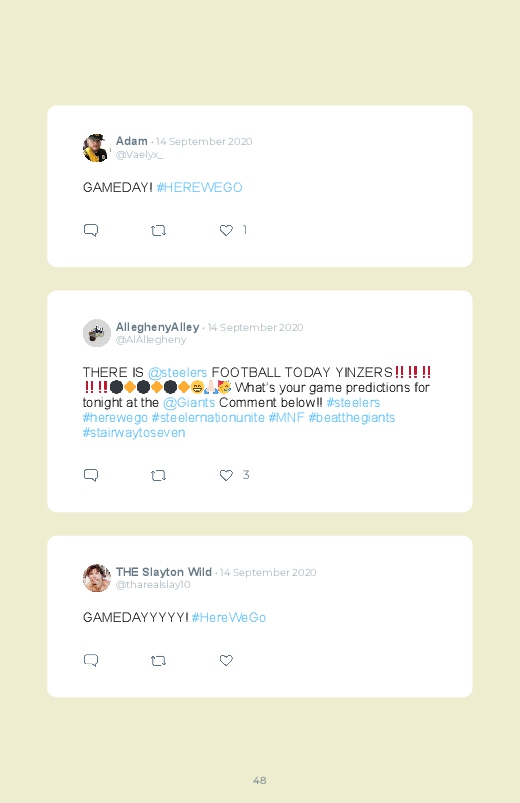Open the #MNF hashtag

[286, 417]
